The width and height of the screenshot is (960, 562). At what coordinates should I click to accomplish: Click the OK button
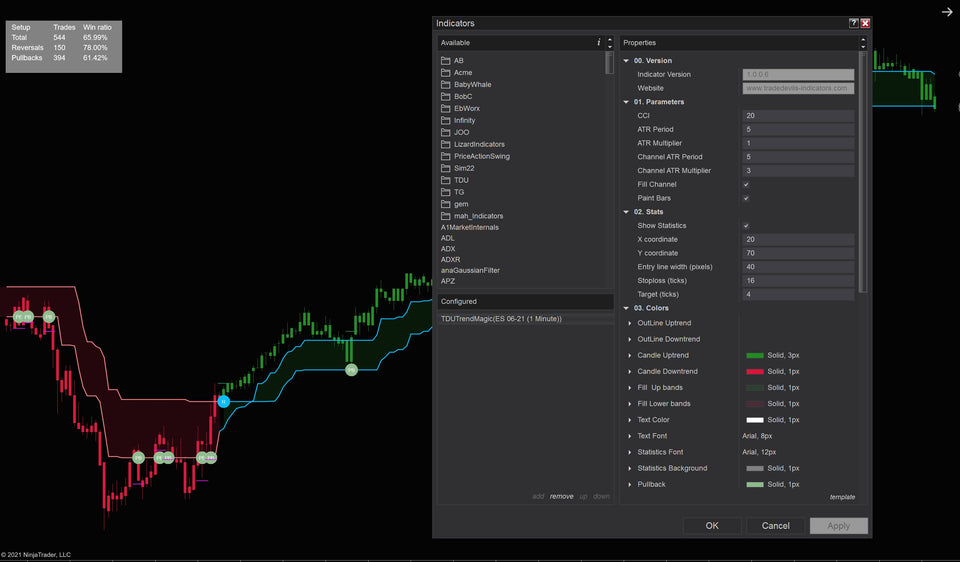pos(712,526)
